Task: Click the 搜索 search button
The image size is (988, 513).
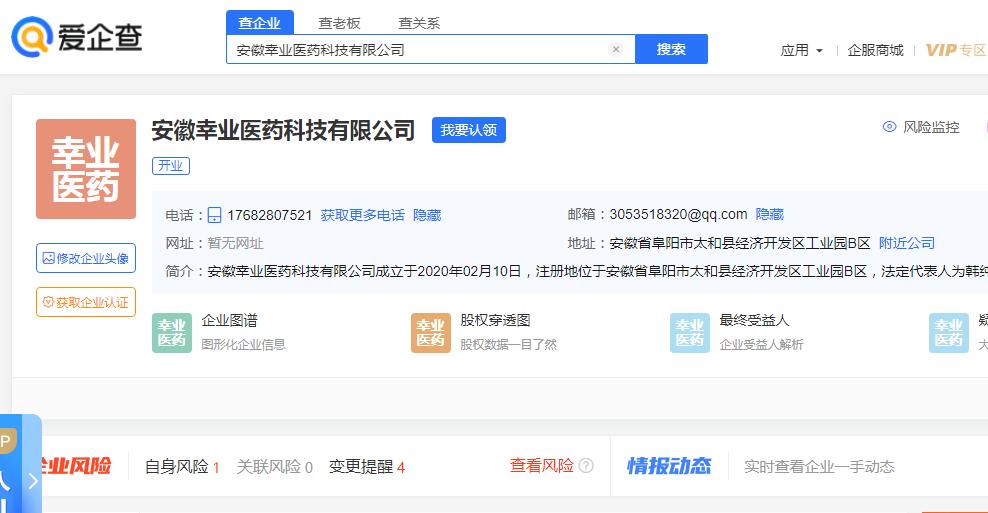Action: [671, 49]
